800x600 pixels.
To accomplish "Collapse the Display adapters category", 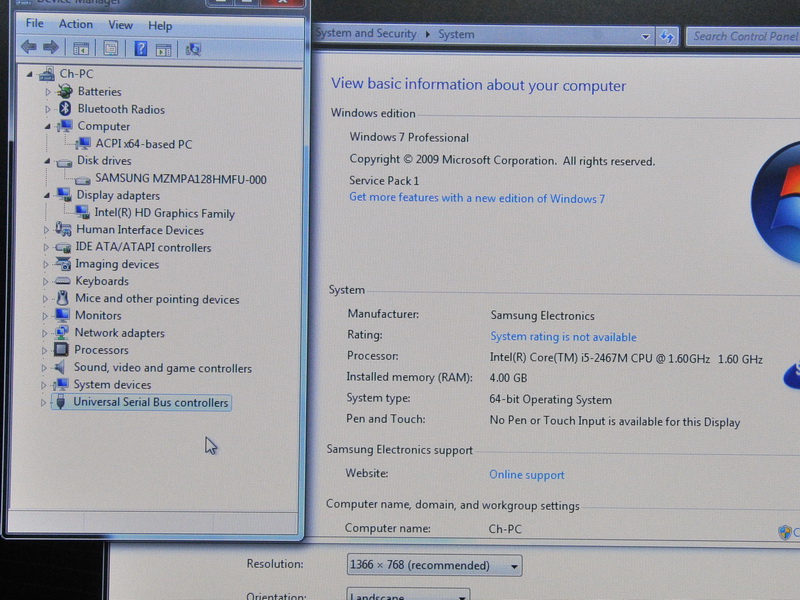I will pos(47,195).
